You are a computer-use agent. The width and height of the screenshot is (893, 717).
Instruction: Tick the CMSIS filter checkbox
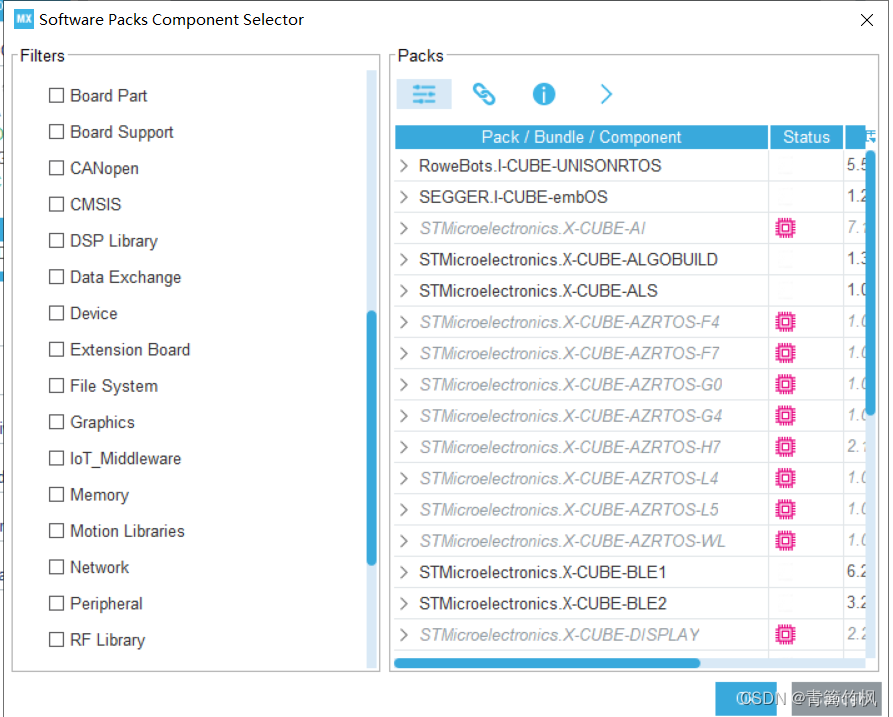click(56, 204)
